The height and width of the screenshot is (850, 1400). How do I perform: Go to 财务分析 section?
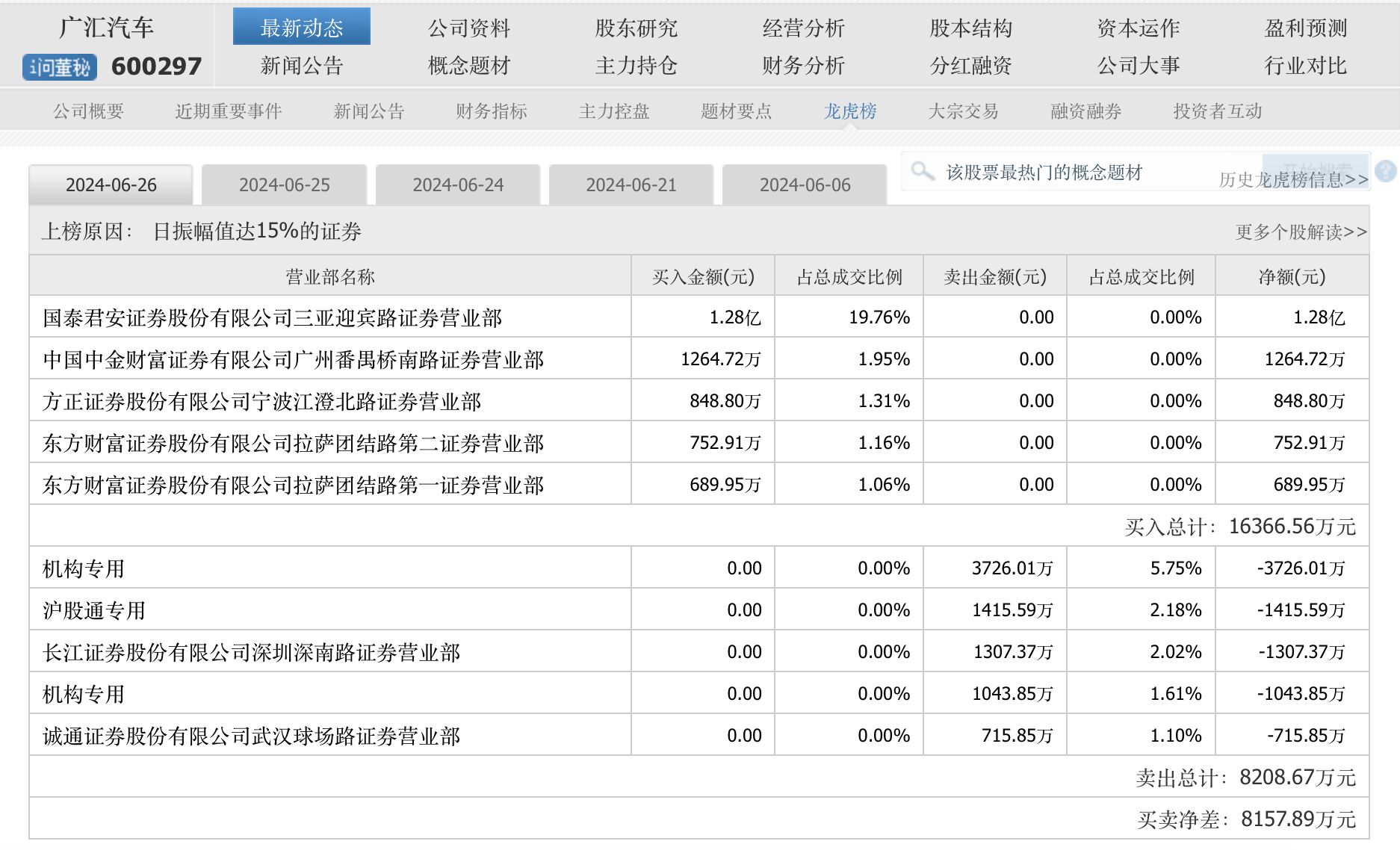click(x=803, y=66)
